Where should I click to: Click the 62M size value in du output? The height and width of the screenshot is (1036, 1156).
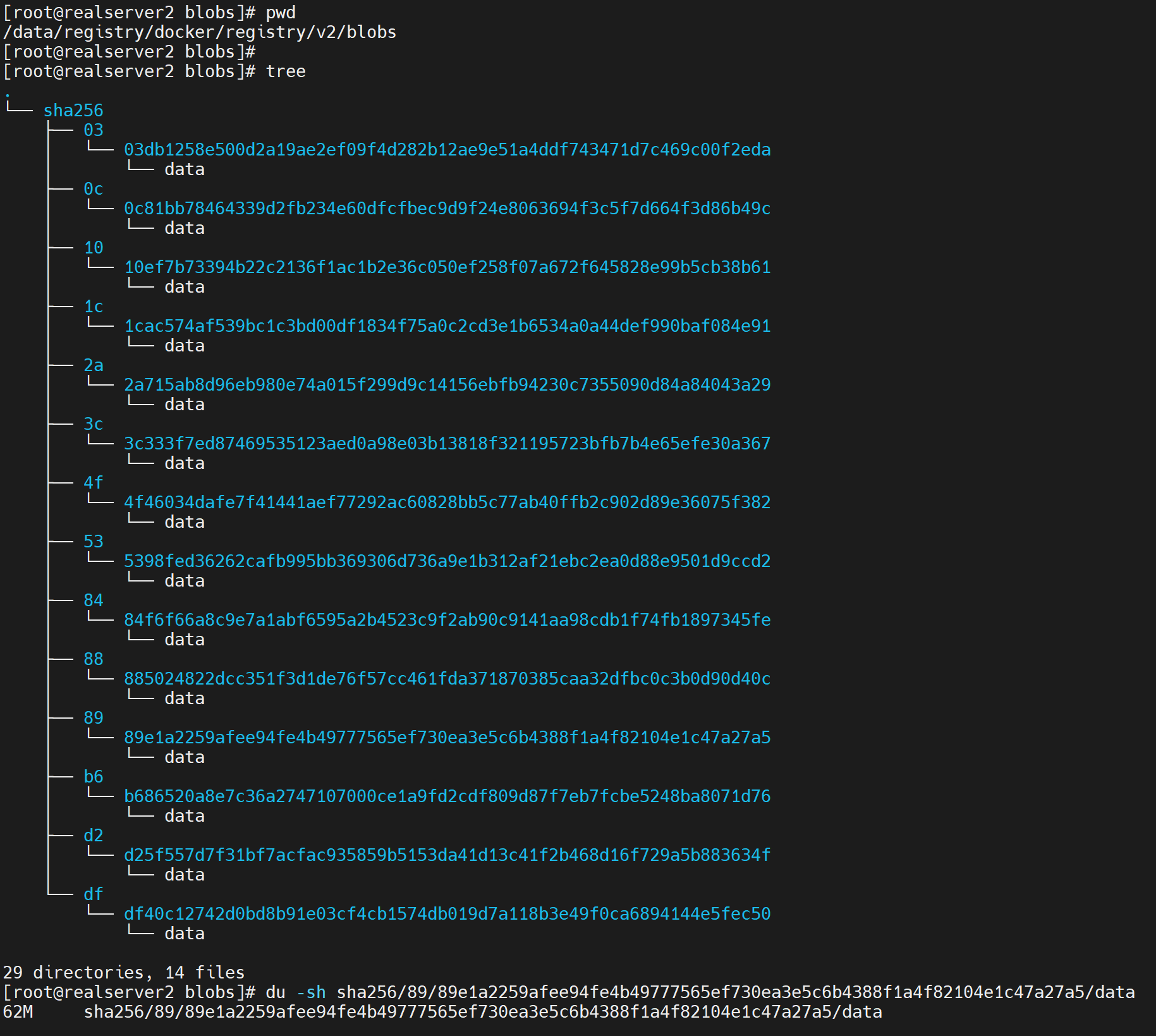coord(18,1012)
